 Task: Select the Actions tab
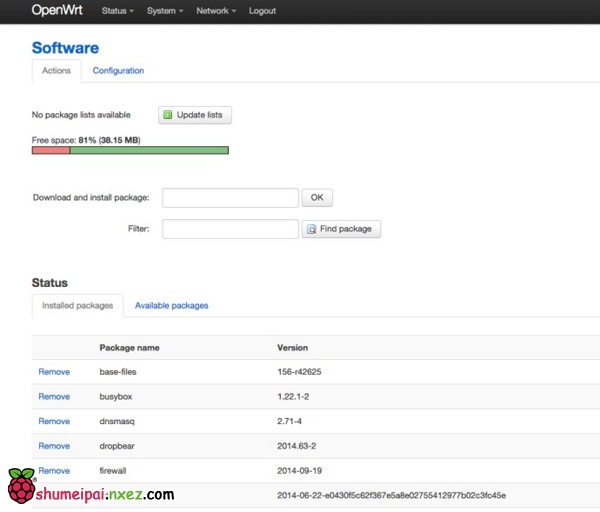click(x=56, y=71)
